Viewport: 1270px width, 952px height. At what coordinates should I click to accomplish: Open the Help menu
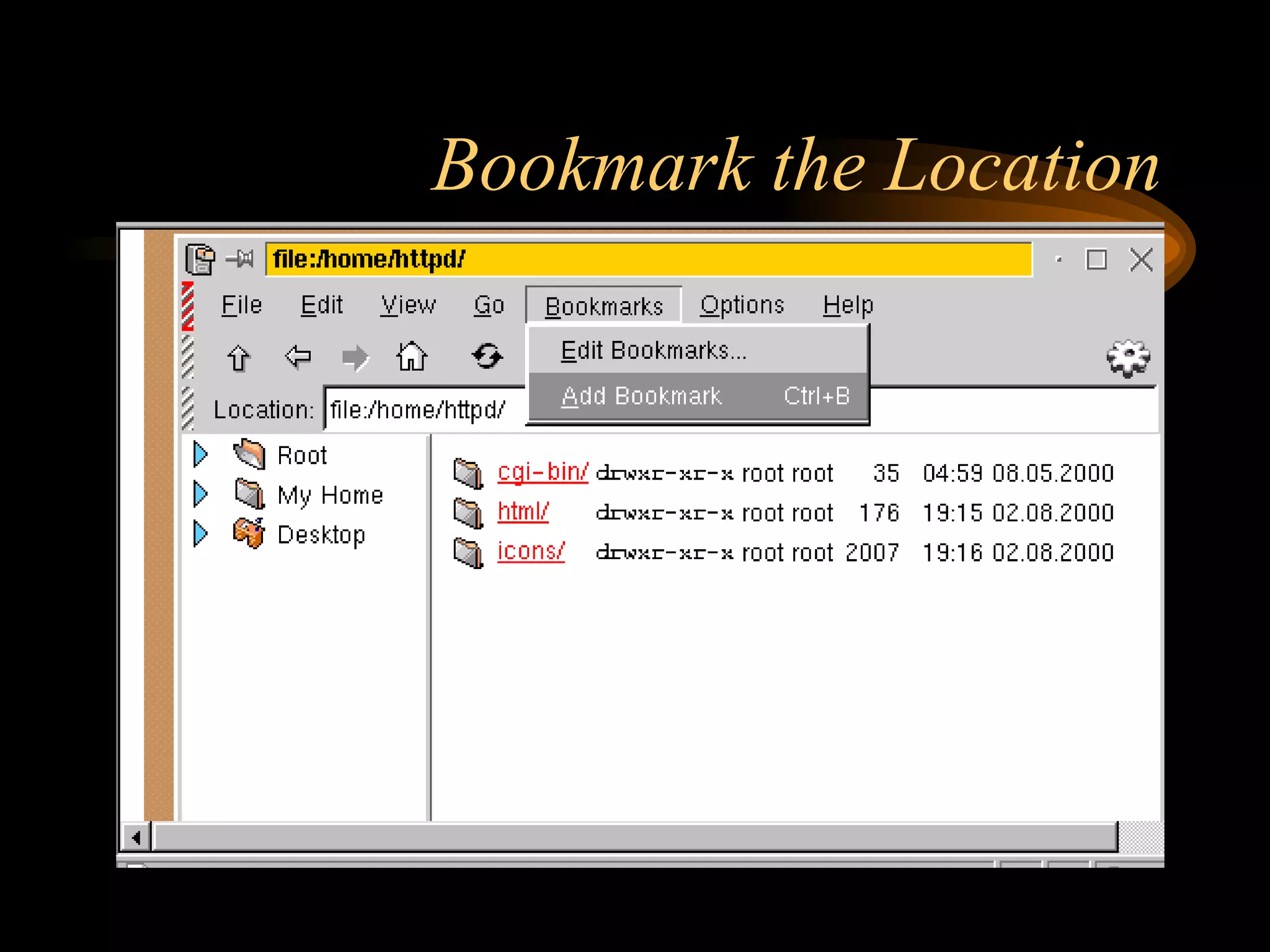coord(848,306)
